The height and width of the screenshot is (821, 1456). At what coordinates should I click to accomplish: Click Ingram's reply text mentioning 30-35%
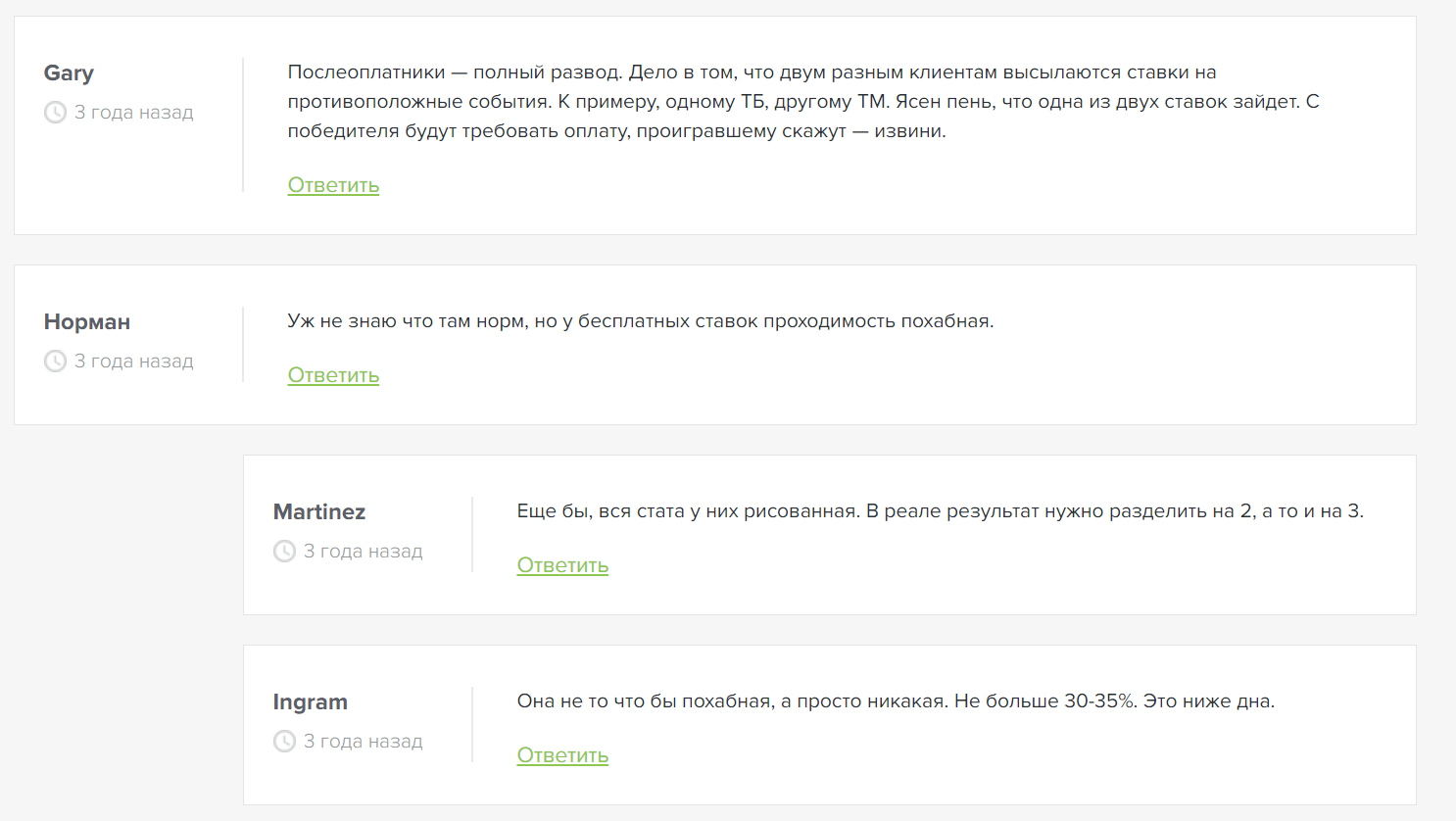click(x=896, y=701)
